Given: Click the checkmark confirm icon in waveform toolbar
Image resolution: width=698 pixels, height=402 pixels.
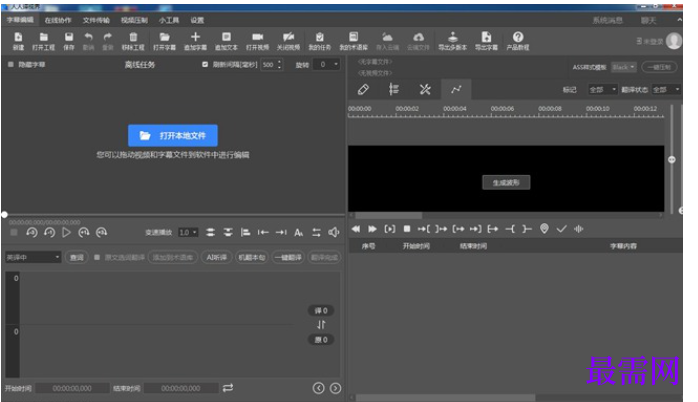Looking at the screenshot, I should pos(561,229).
